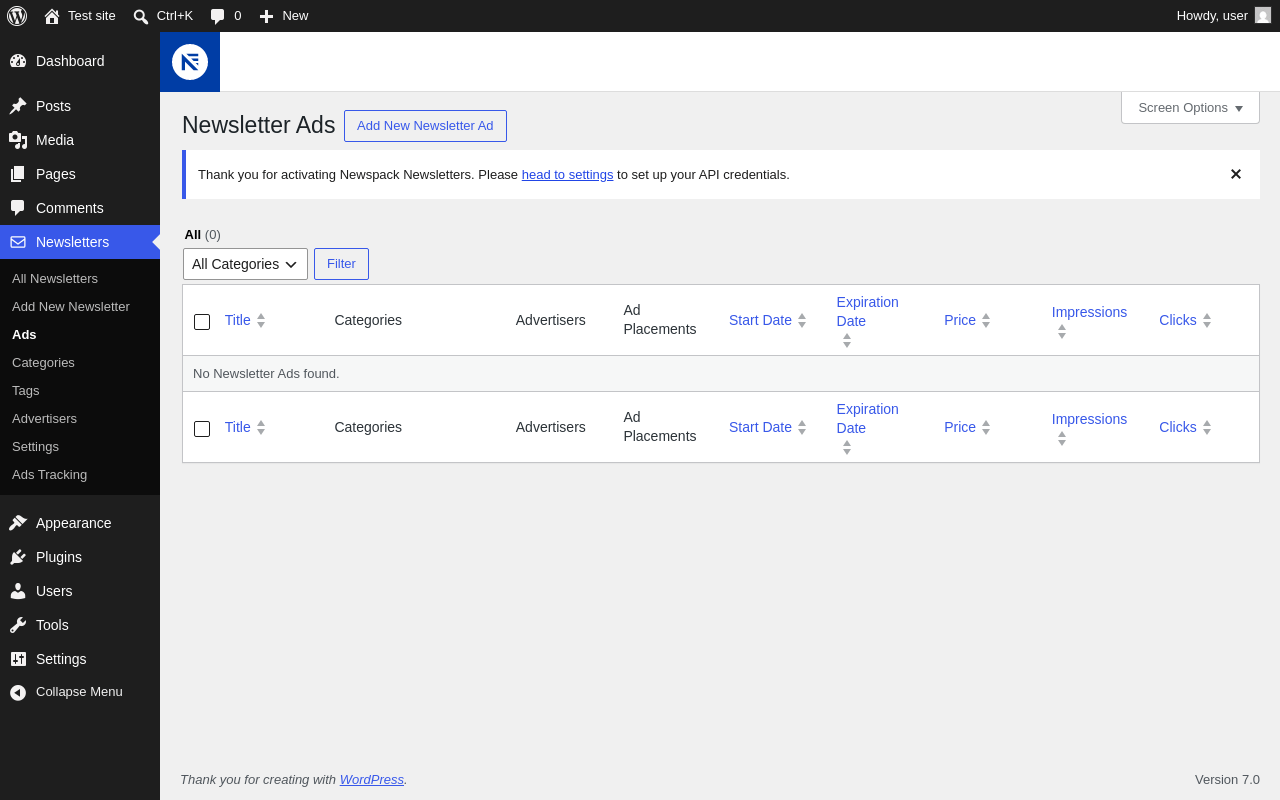Viewport: 1280px width, 800px height.
Task: Check the select-all box in table footer
Action: (x=202, y=429)
